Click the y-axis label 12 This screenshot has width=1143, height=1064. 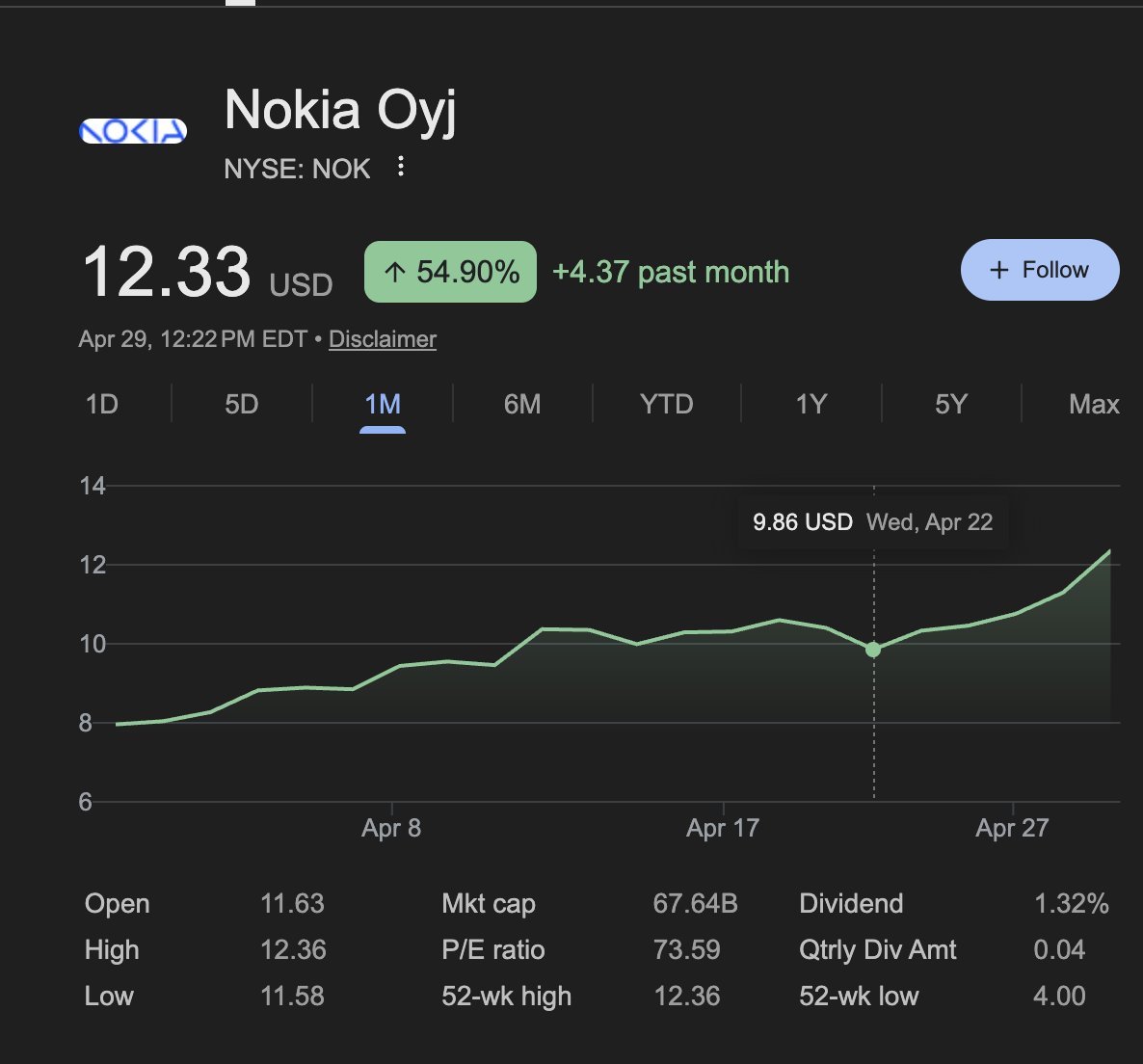(x=93, y=565)
